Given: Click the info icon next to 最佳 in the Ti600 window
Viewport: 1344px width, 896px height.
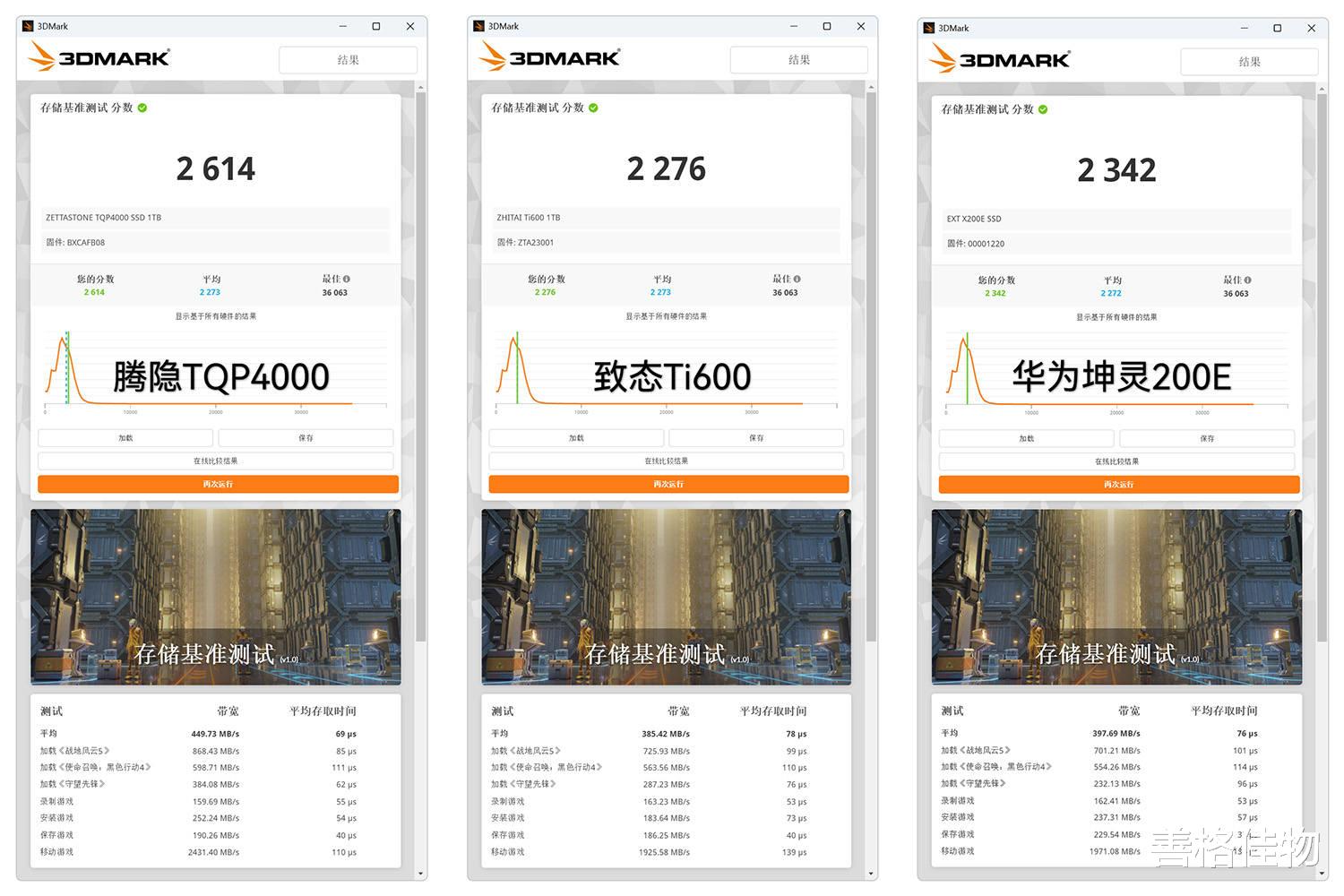Looking at the screenshot, I should (797, 279).
